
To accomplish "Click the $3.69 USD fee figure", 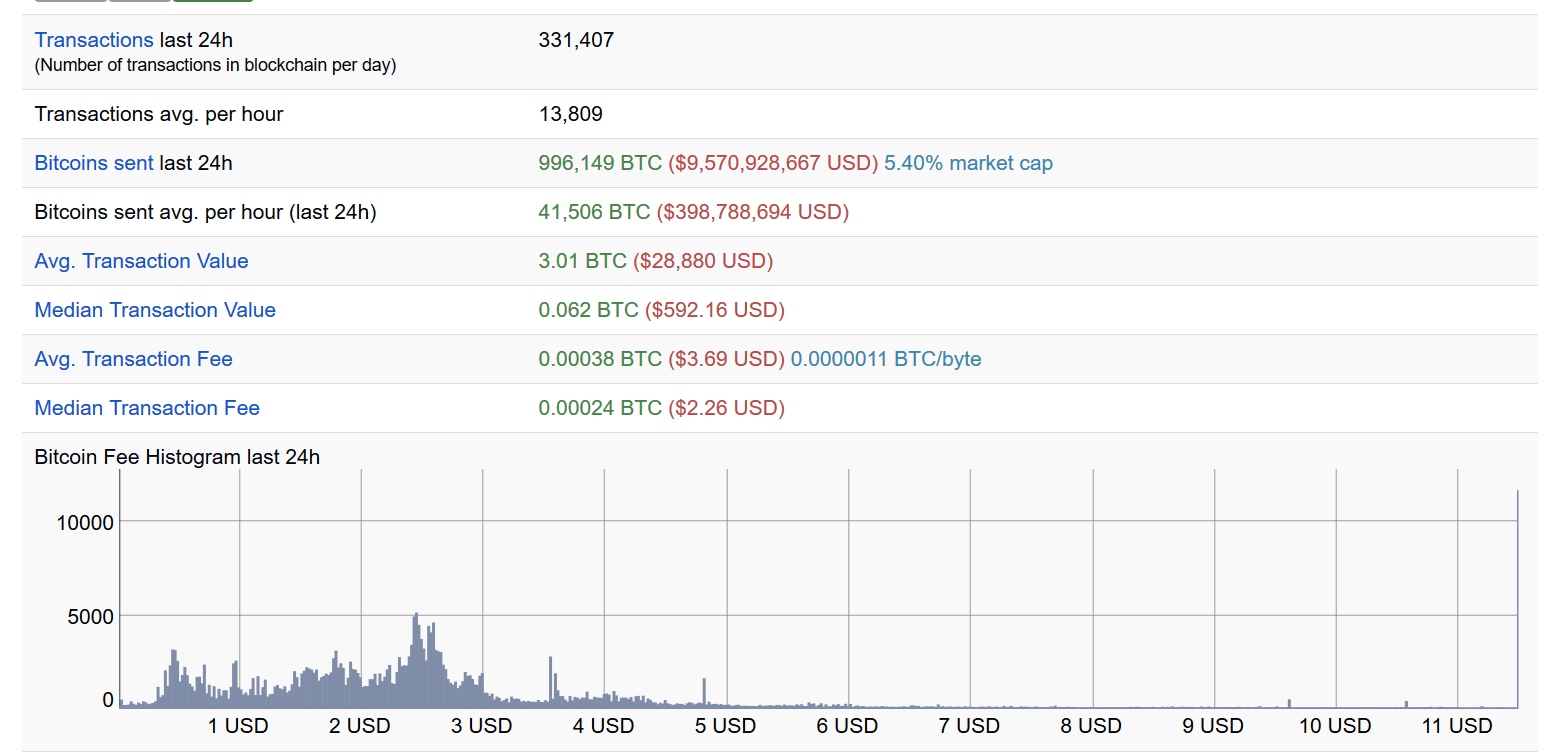I will click(x=726, y=359).
